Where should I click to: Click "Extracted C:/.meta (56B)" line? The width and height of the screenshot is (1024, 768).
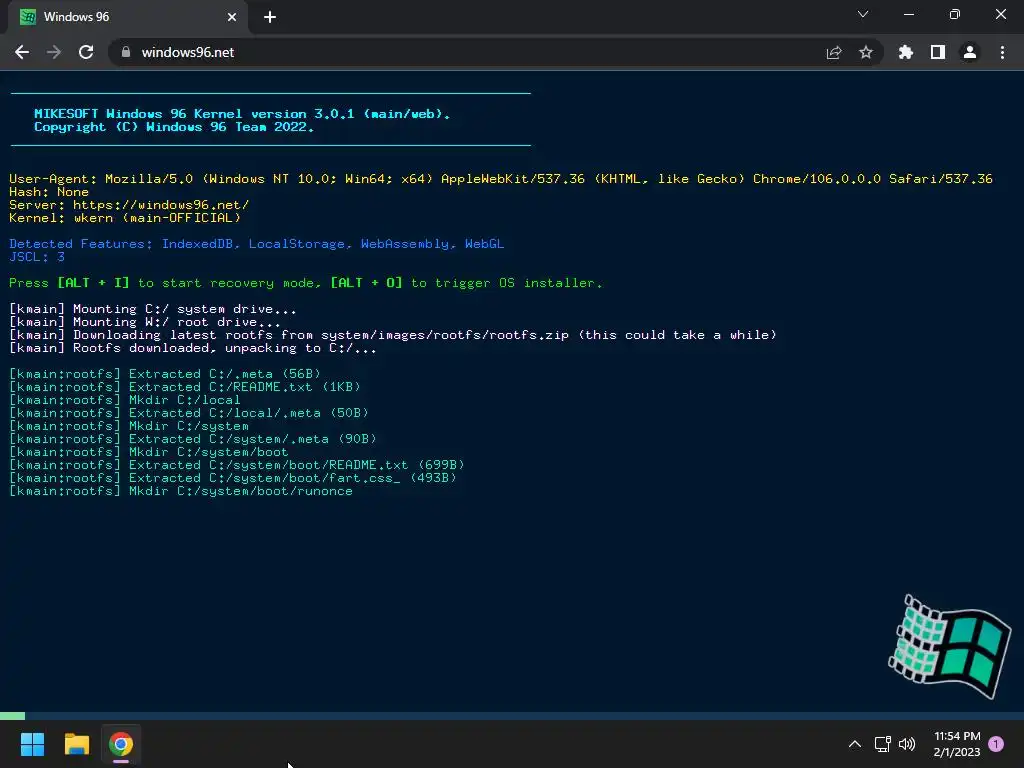(165, 374)
